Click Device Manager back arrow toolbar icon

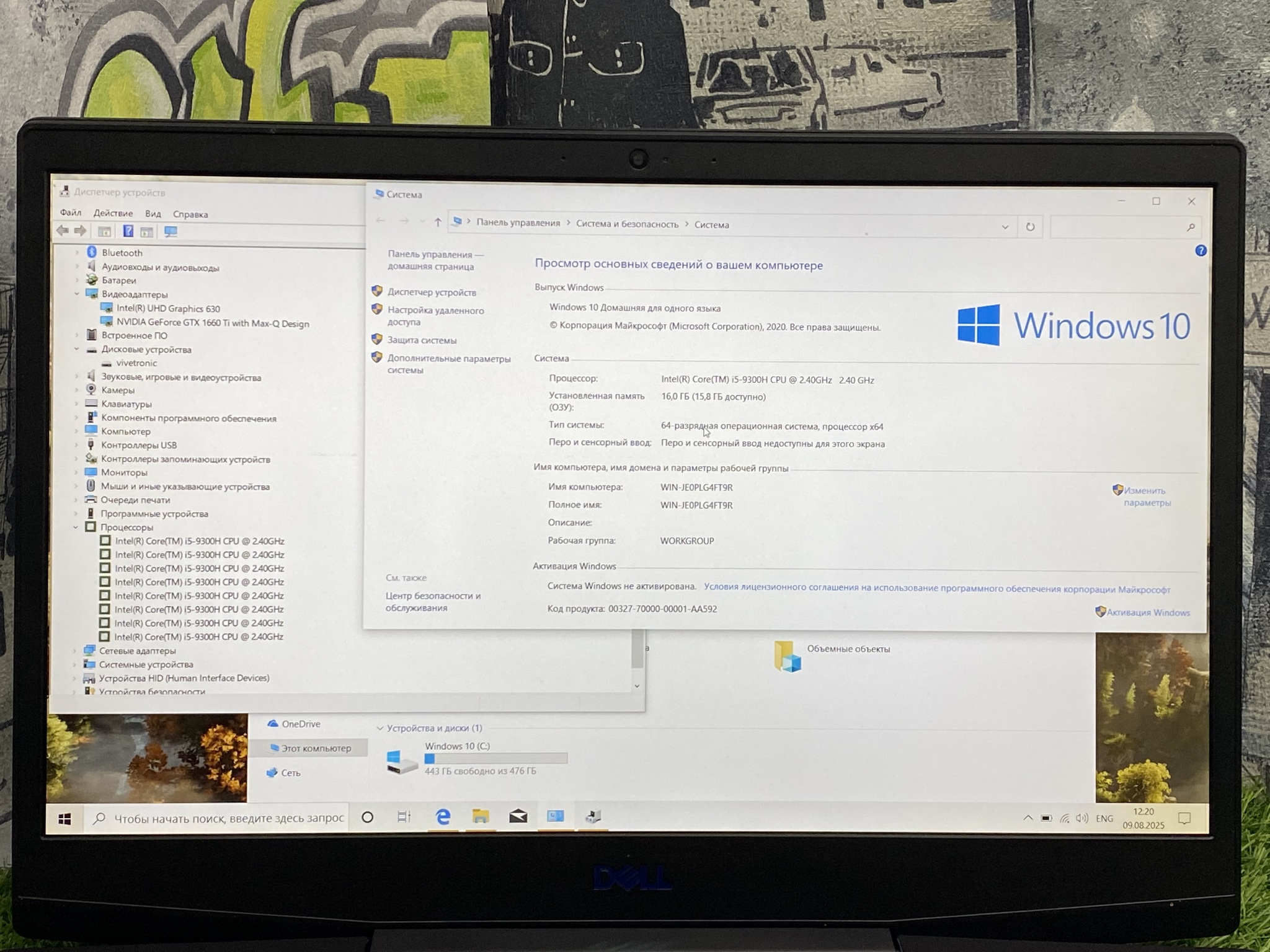(x=63, y=231)
